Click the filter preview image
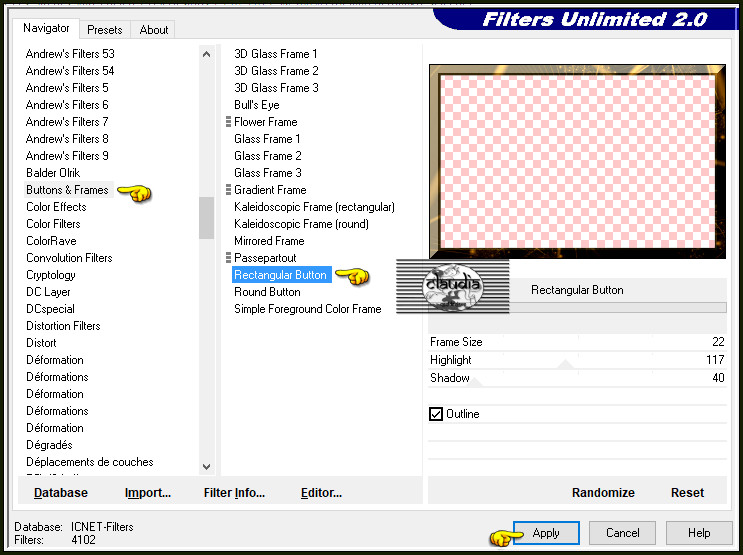The width and height of the screenshot is (743, 555). coord(577,161)
